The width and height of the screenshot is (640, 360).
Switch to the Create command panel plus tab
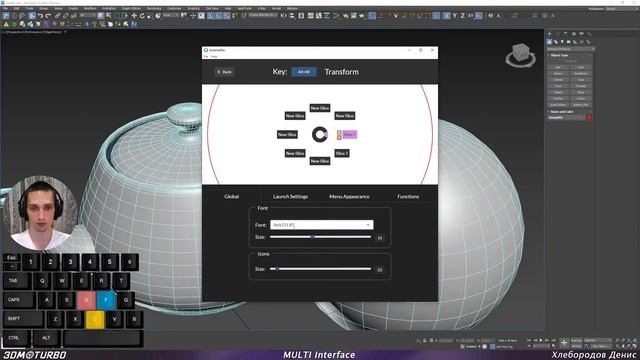coord(549,33)
